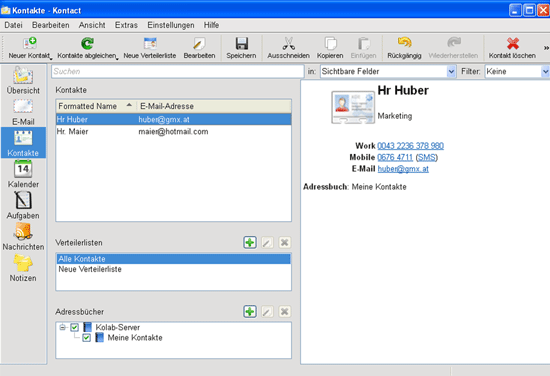Open the Übersicht sidebar view
The width and height of the screenshot is (550, 376).
23,81
